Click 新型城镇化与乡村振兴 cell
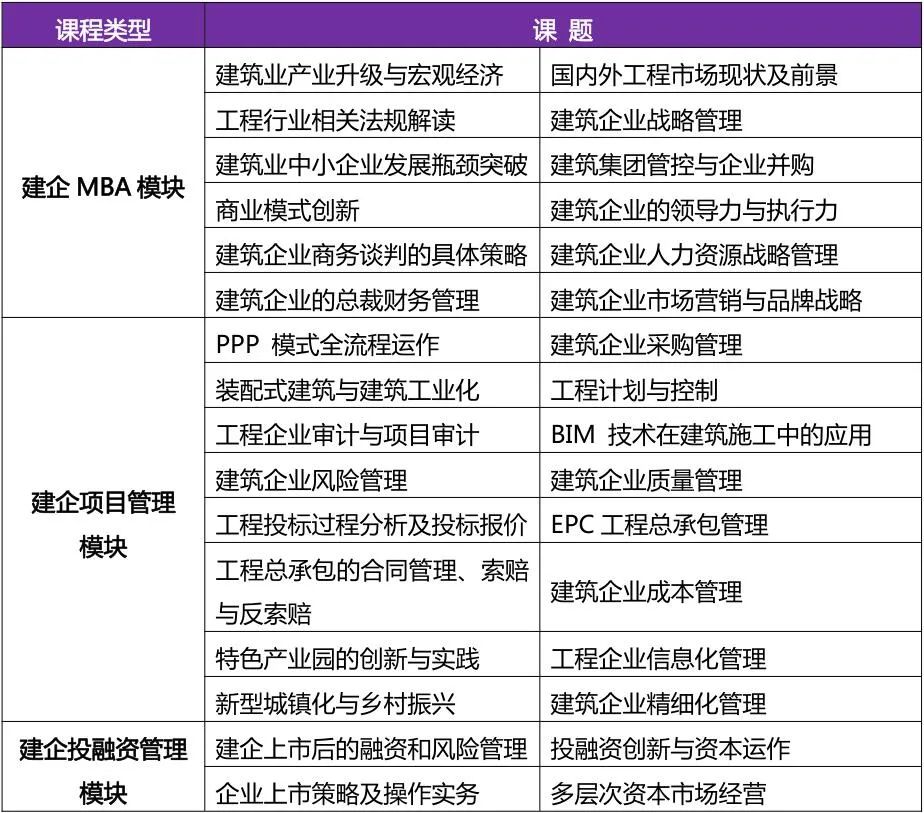The image size is (924, 813). 372,699
